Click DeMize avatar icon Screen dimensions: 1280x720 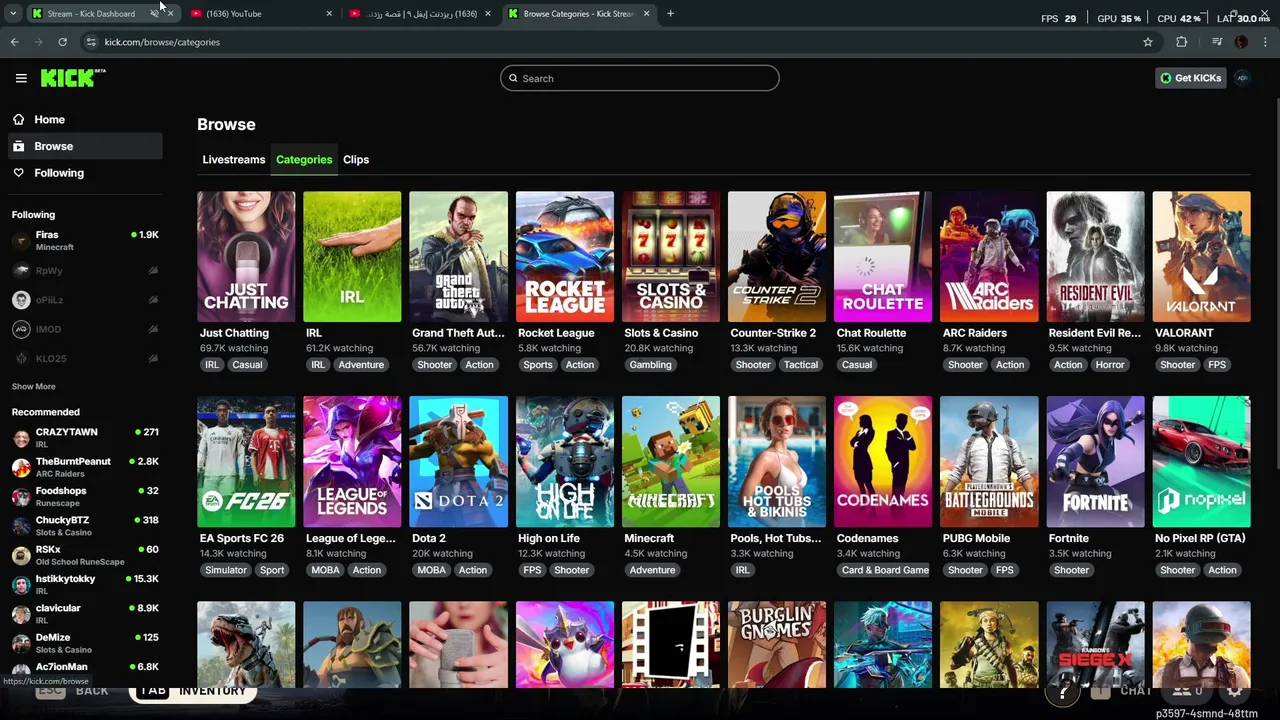[x=21, y=644]
